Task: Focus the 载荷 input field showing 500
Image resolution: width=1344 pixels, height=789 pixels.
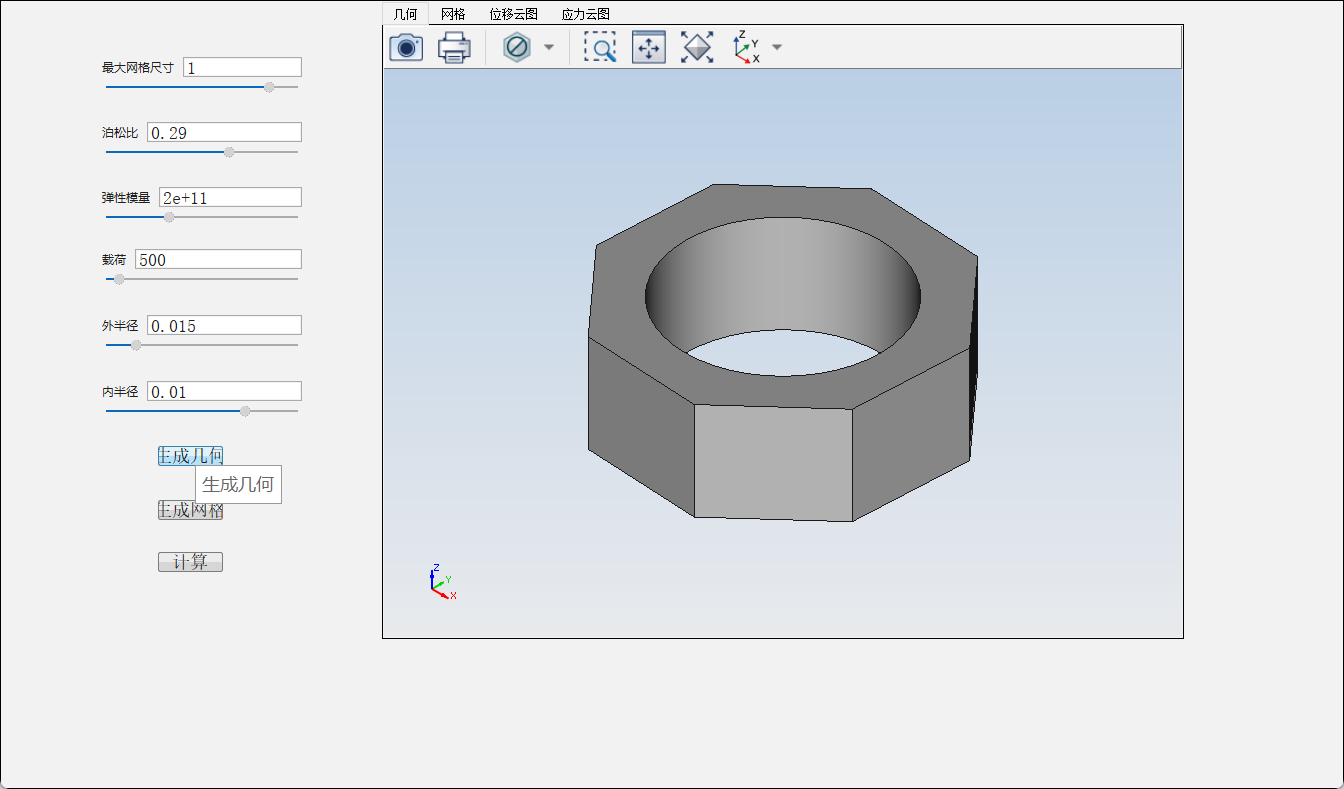Action: [x=218, y=259]
